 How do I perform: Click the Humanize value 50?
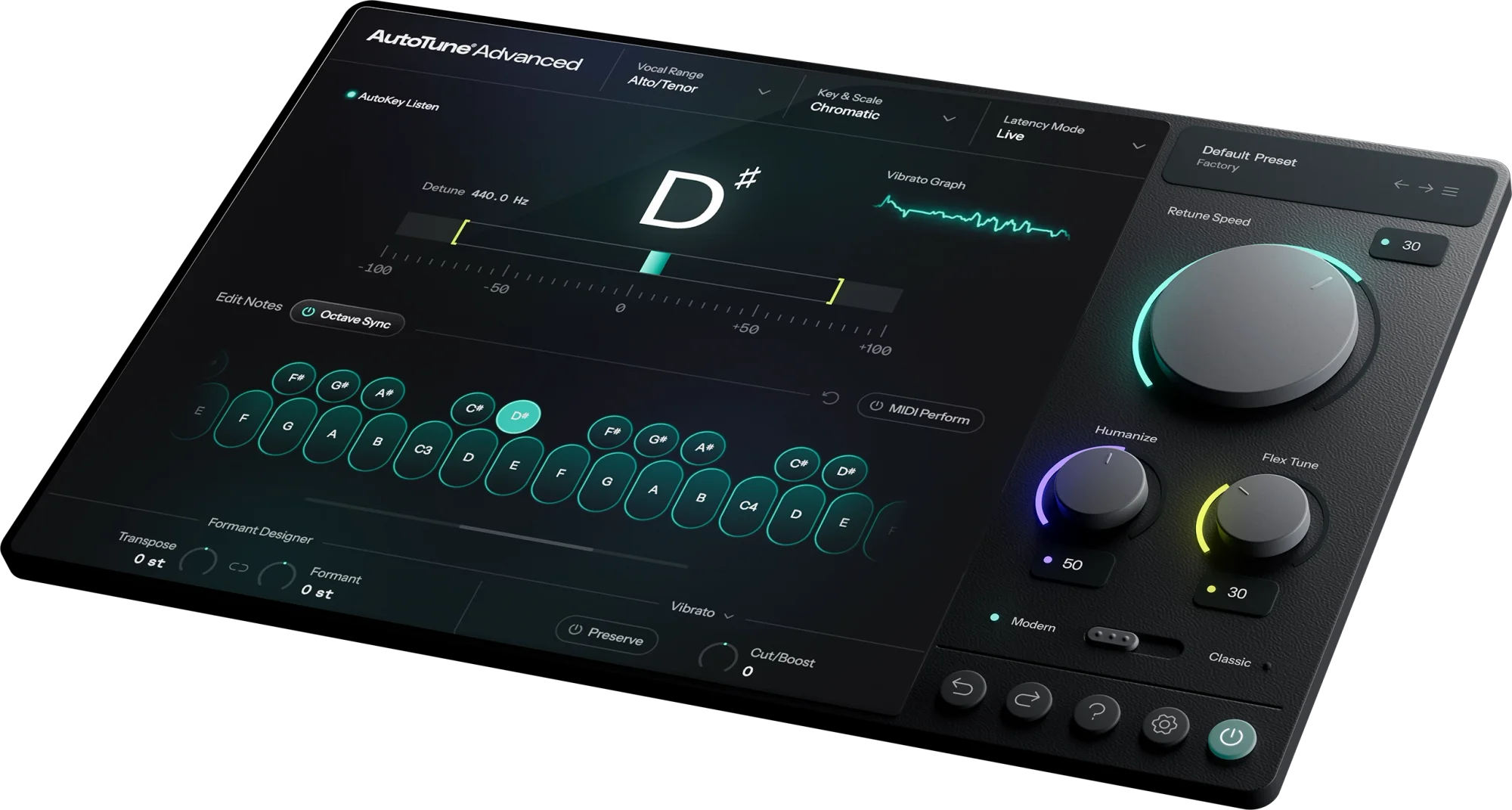pos(1072,564)
